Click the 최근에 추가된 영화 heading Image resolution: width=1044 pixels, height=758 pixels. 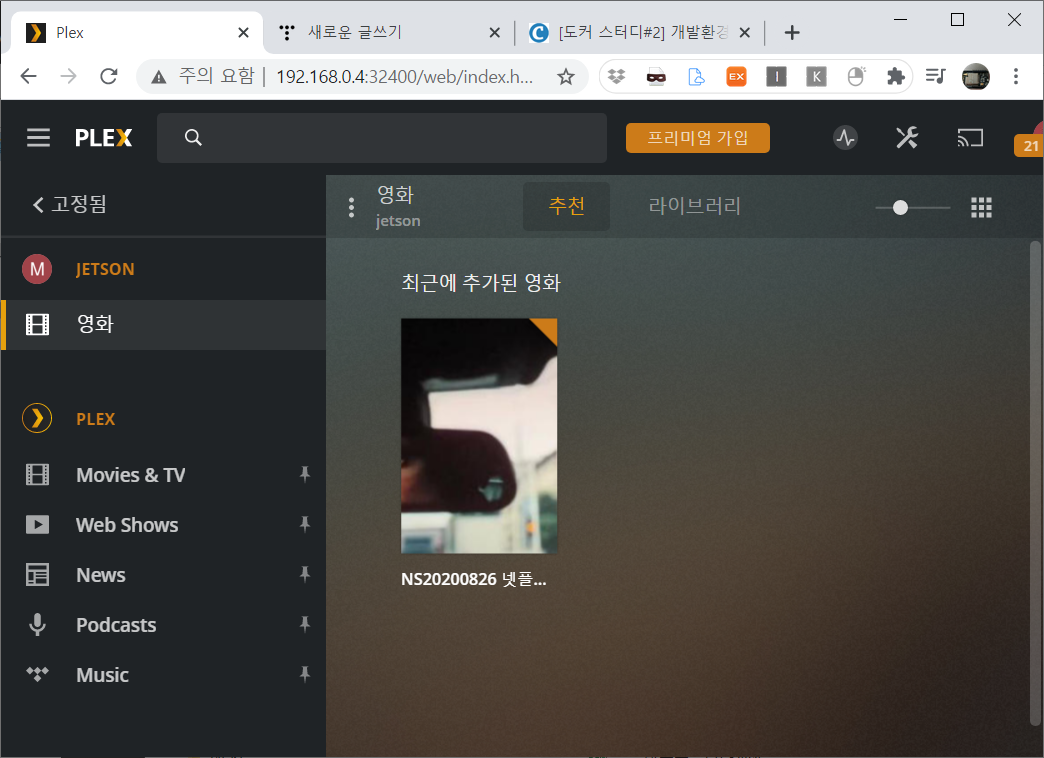tap(481, 283)
